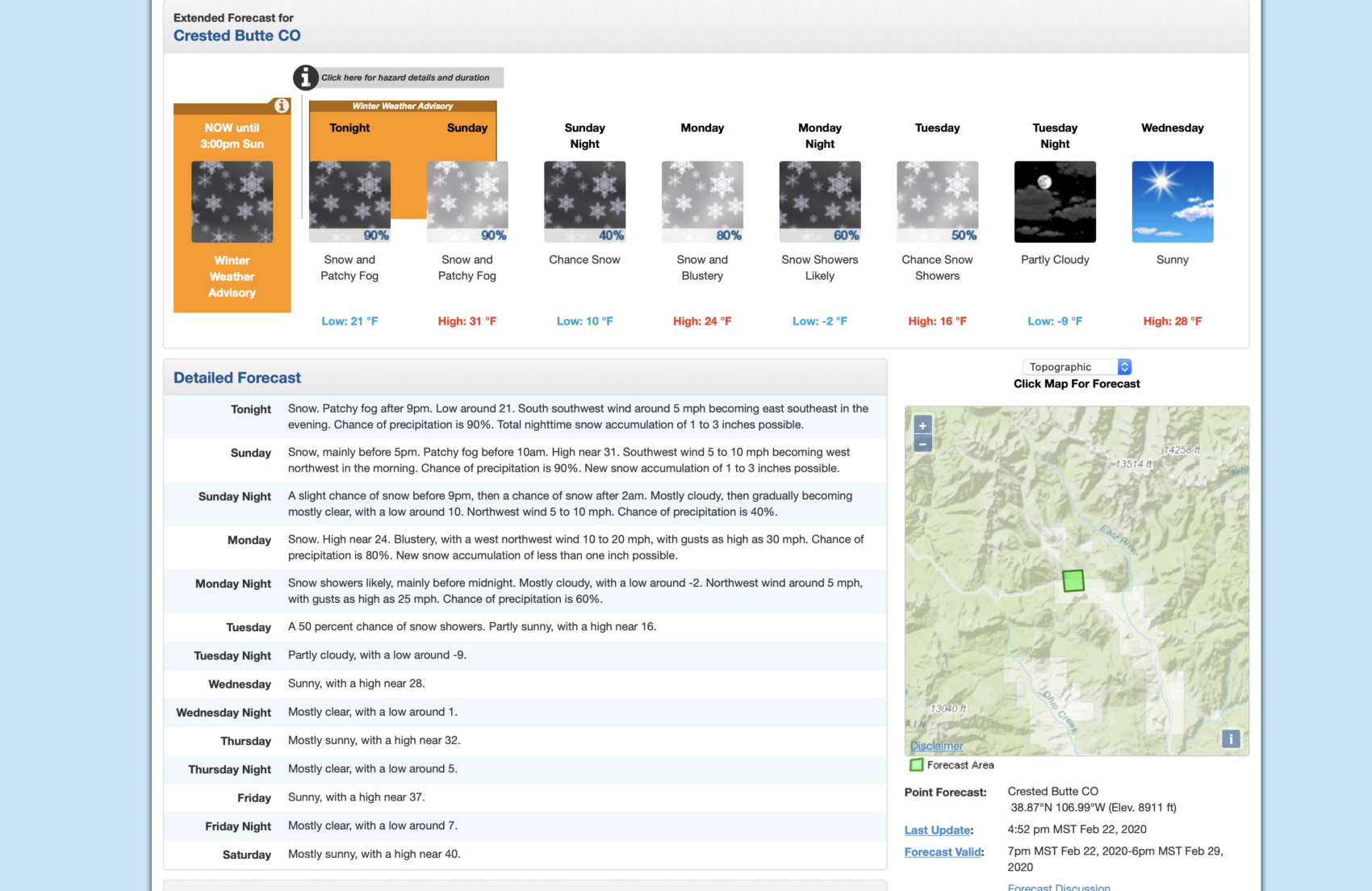Click the Crested Butte CO heading
This screenshot has width=1372, height=891.
pos(237,36)
